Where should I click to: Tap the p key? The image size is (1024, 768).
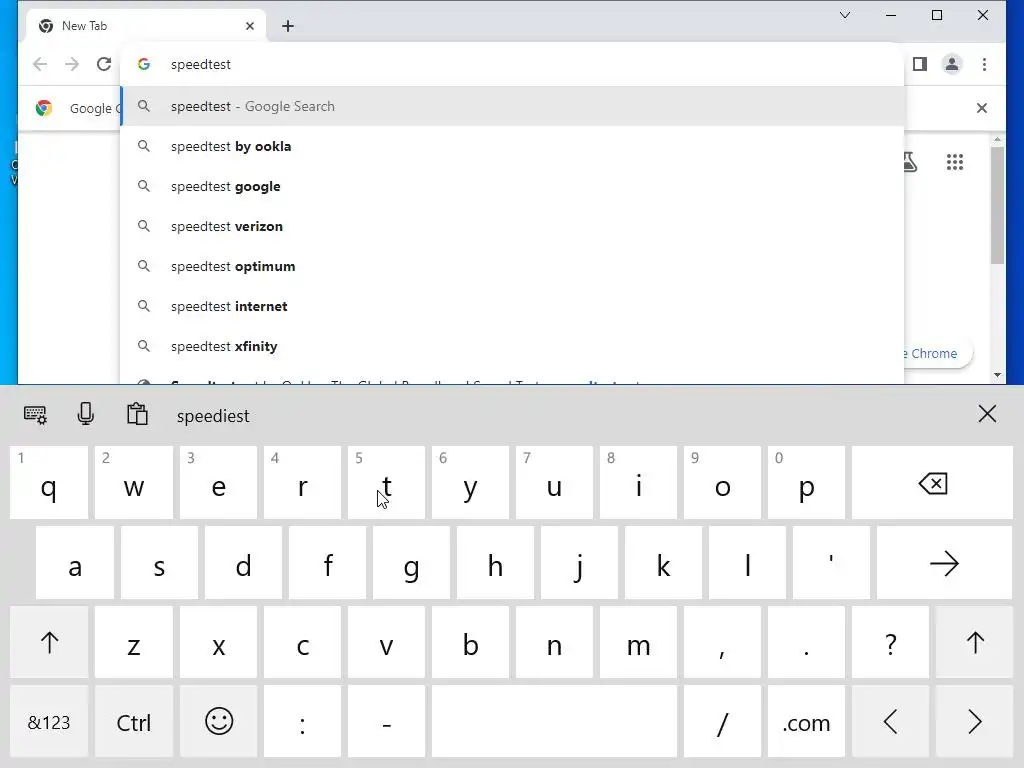pos(807,483)
